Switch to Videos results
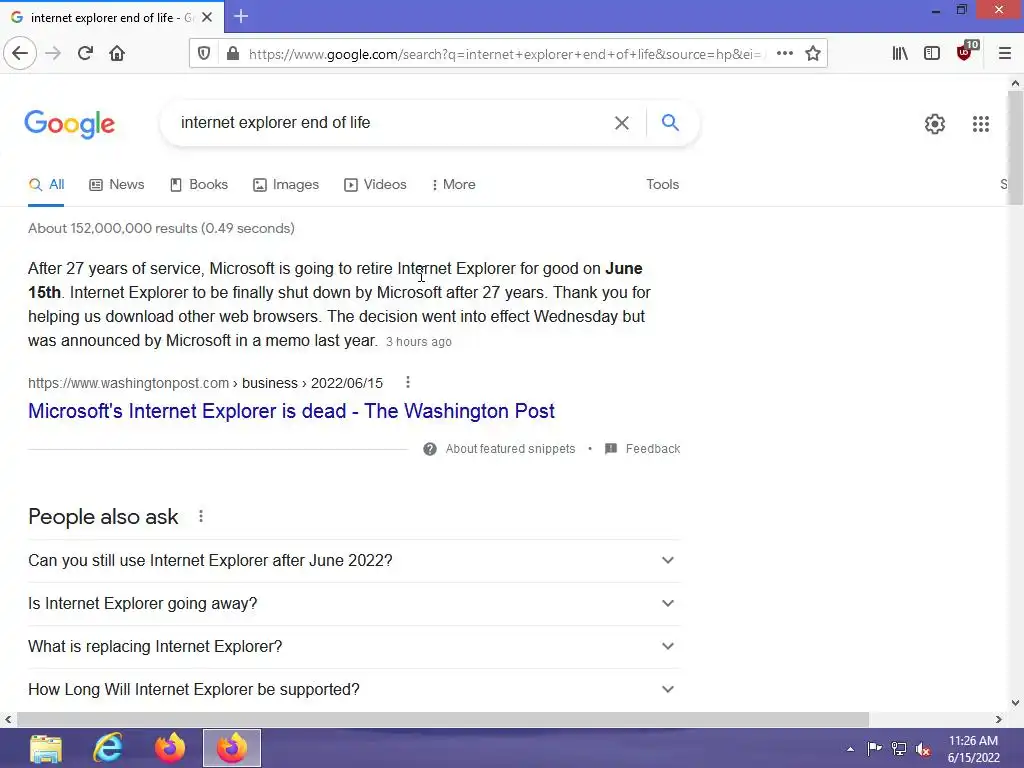The width and height of the screenshot is (1024, 768). [376, 185]
